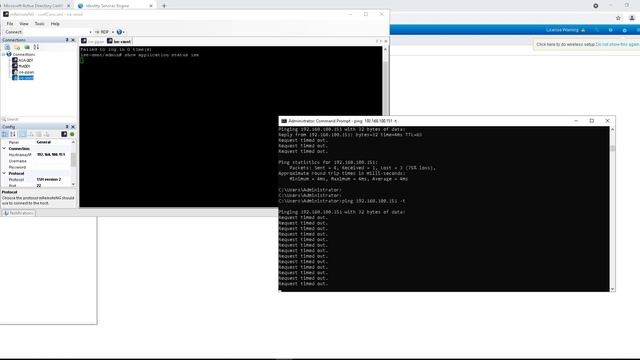Screen dimensions: 640x360
Task: Collapse the Connection section in Config grid
Action: click(4, 149)
